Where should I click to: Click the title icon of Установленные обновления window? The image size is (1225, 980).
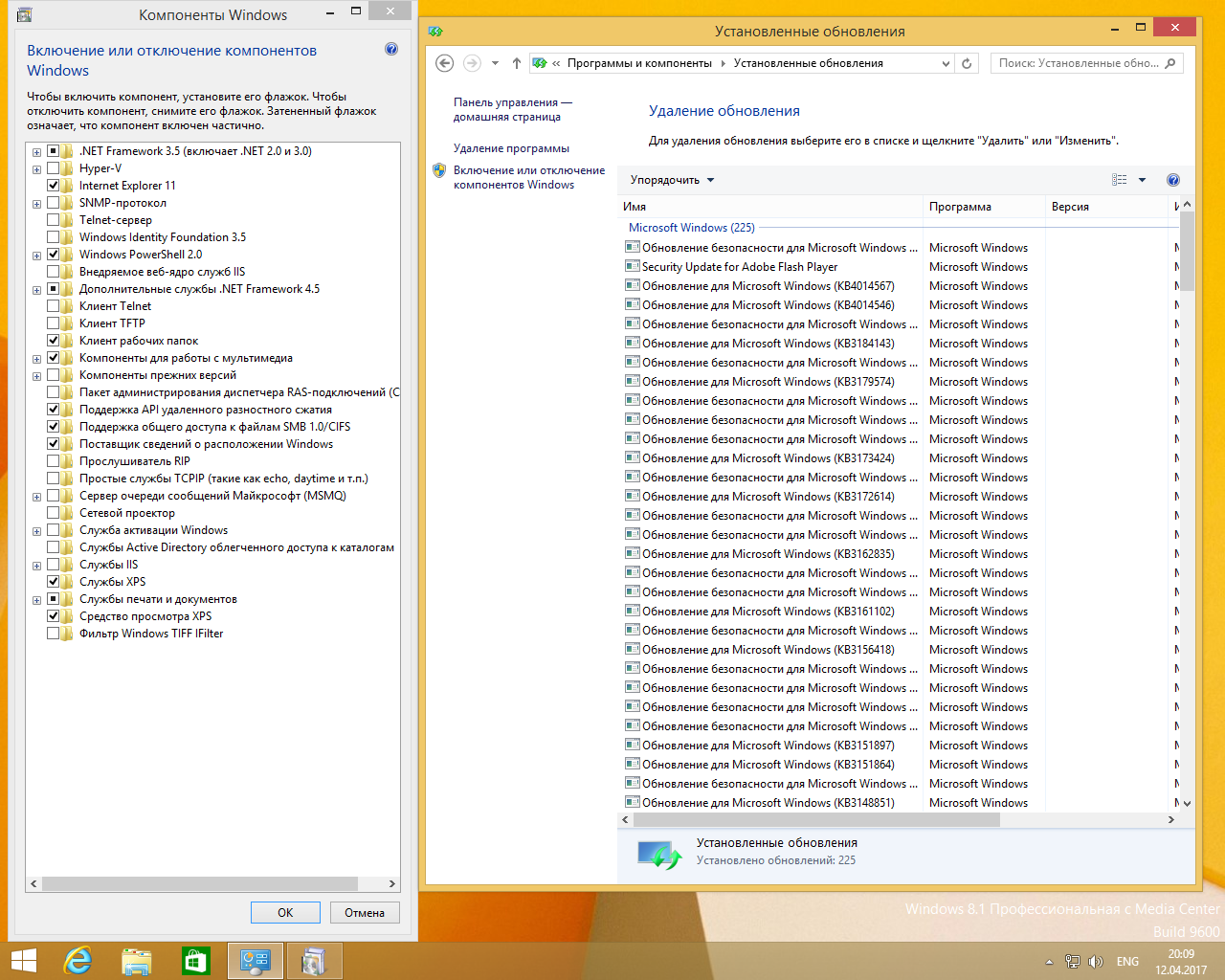[435, 31]
